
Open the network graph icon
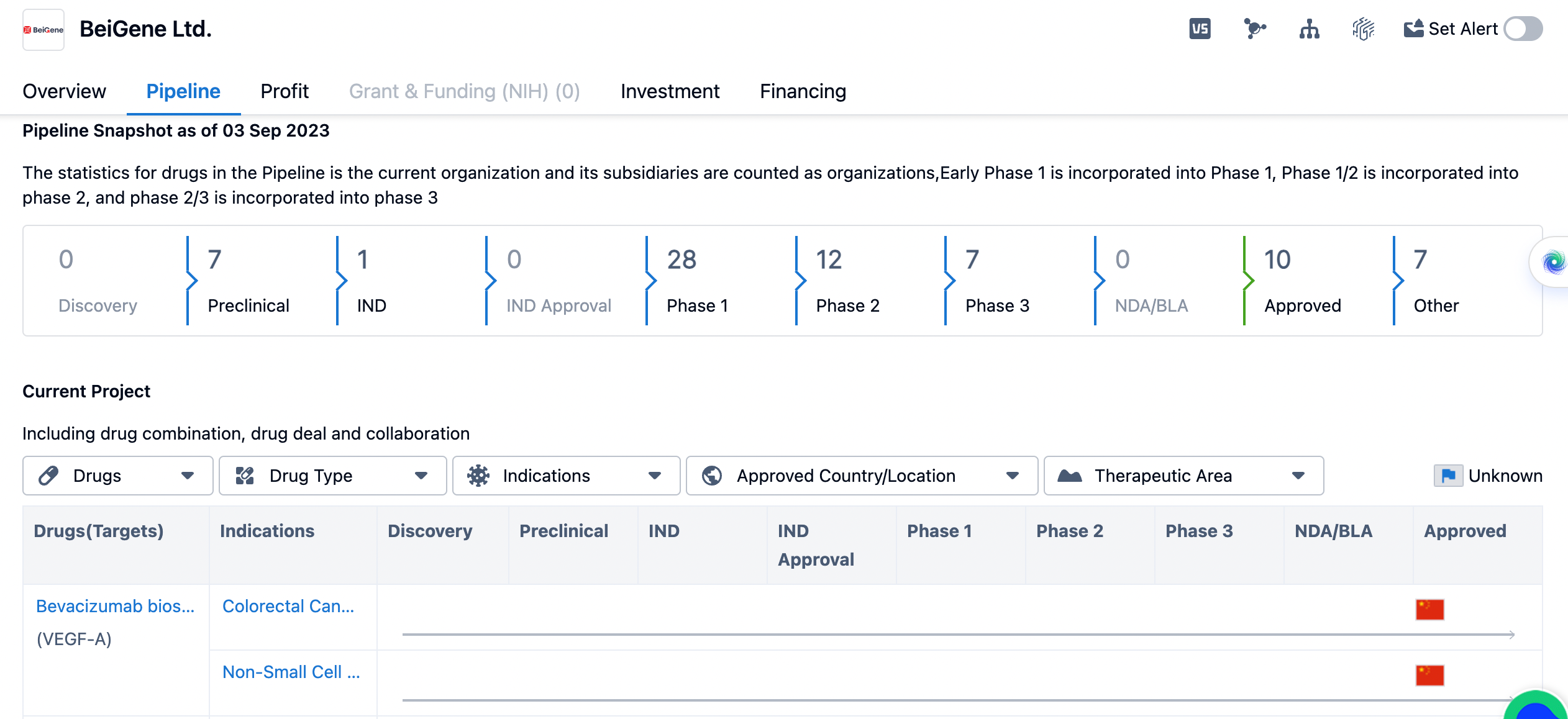click(1254, 29)
